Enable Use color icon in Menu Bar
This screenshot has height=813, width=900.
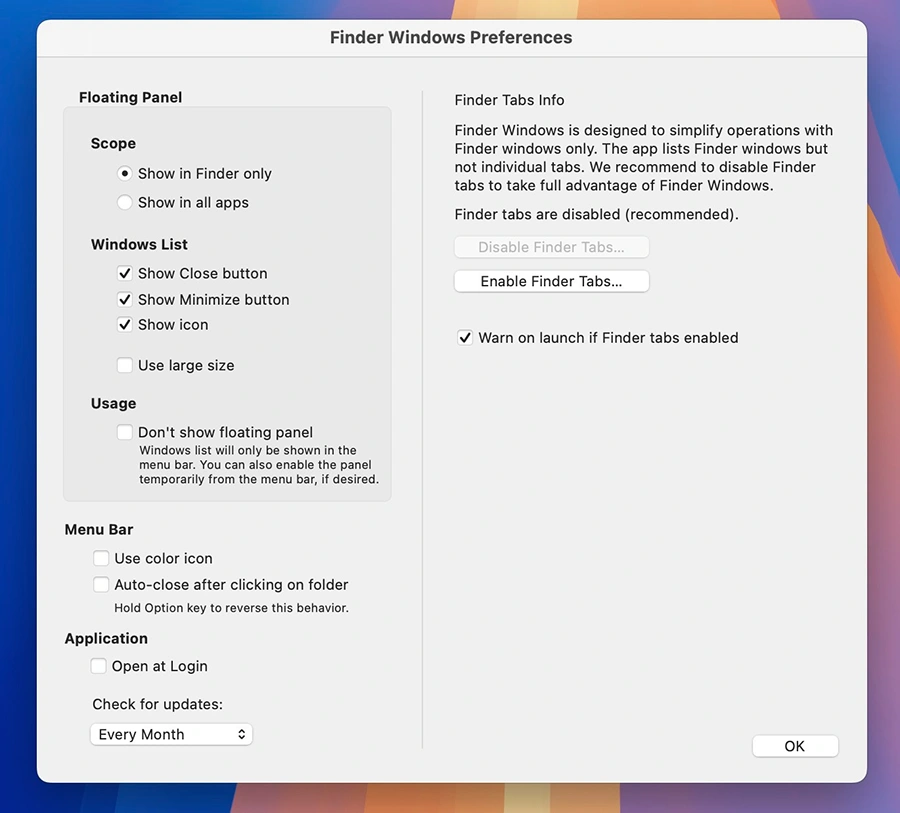coord(101,558)
